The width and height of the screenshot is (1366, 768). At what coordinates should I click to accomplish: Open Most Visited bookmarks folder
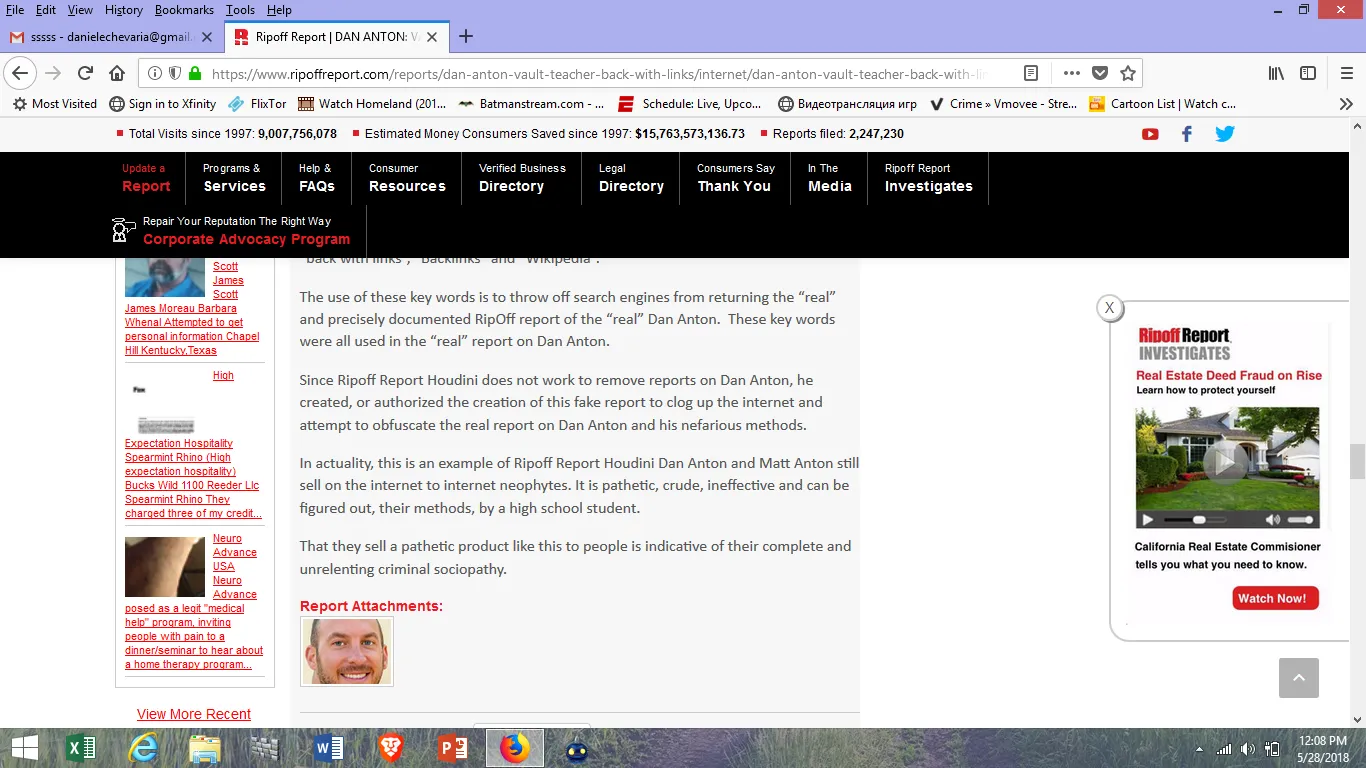pos(55,104)
